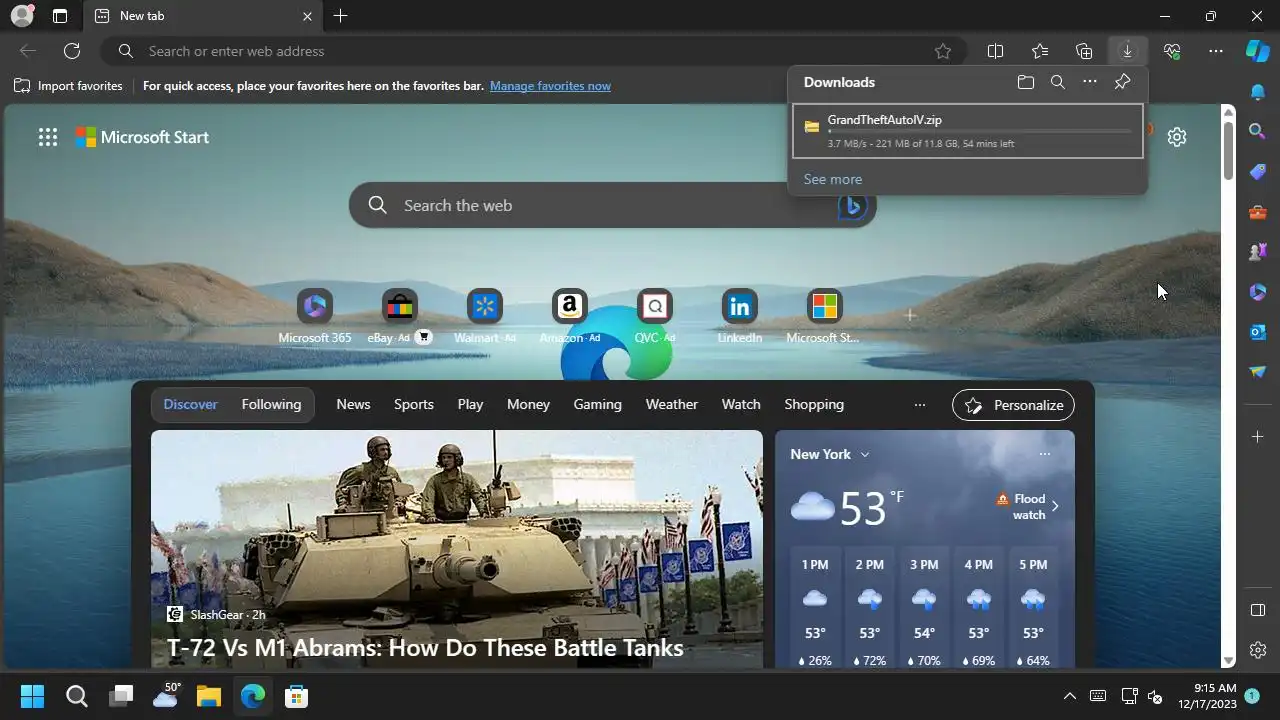Click See more in Downloads panel
The height and width of the screenshot is (720, 1280).
coord(833,179)
